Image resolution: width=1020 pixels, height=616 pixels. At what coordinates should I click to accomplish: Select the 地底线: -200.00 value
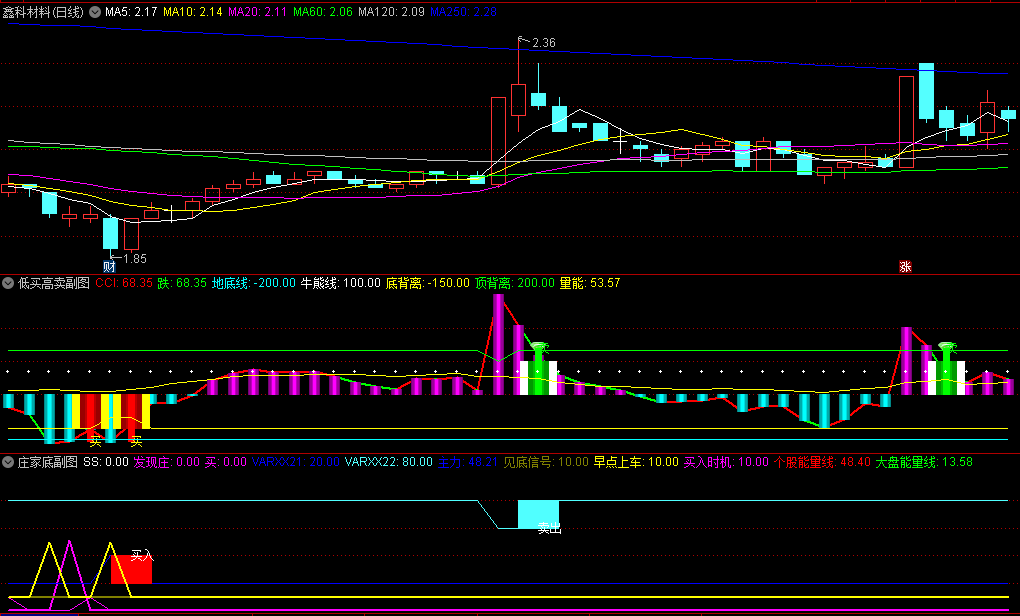pyautogui.click(x=253, y=283)
